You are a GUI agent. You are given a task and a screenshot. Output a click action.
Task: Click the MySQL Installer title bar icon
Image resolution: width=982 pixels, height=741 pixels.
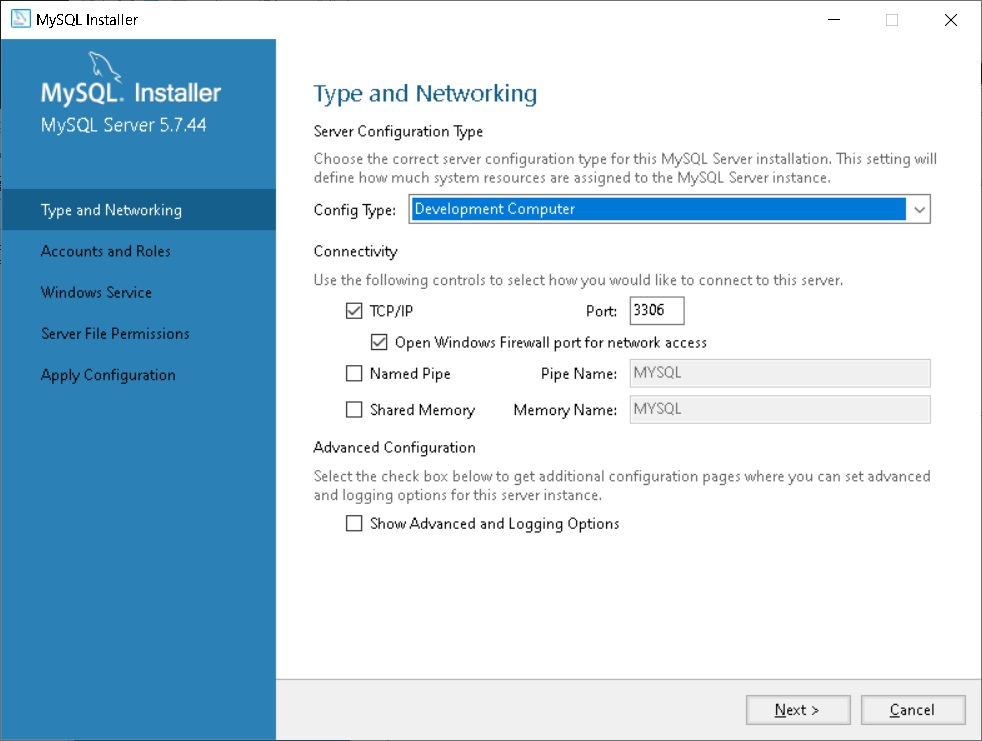click(x=20, y=19)
